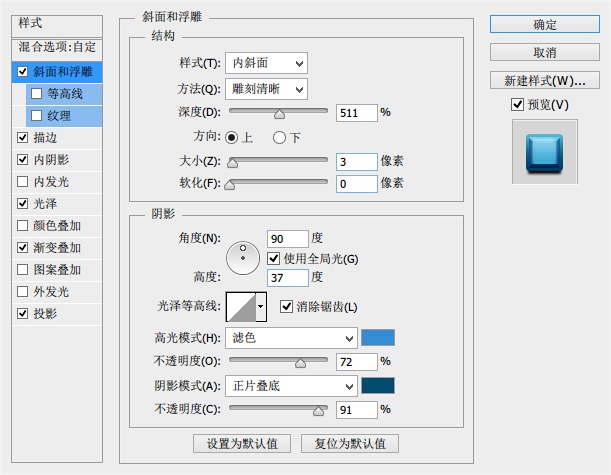Select the 下 direction radio button
Viewport: 611px width, 475px height.
[x=279, y=137]
